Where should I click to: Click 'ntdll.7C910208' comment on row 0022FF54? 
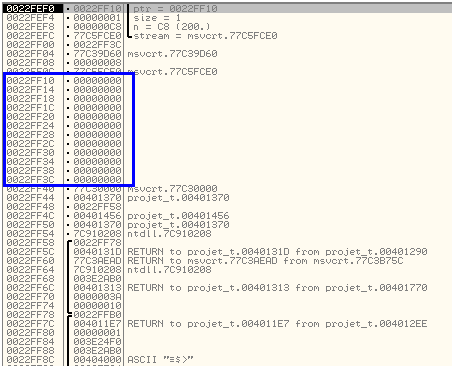coord(169,233)
